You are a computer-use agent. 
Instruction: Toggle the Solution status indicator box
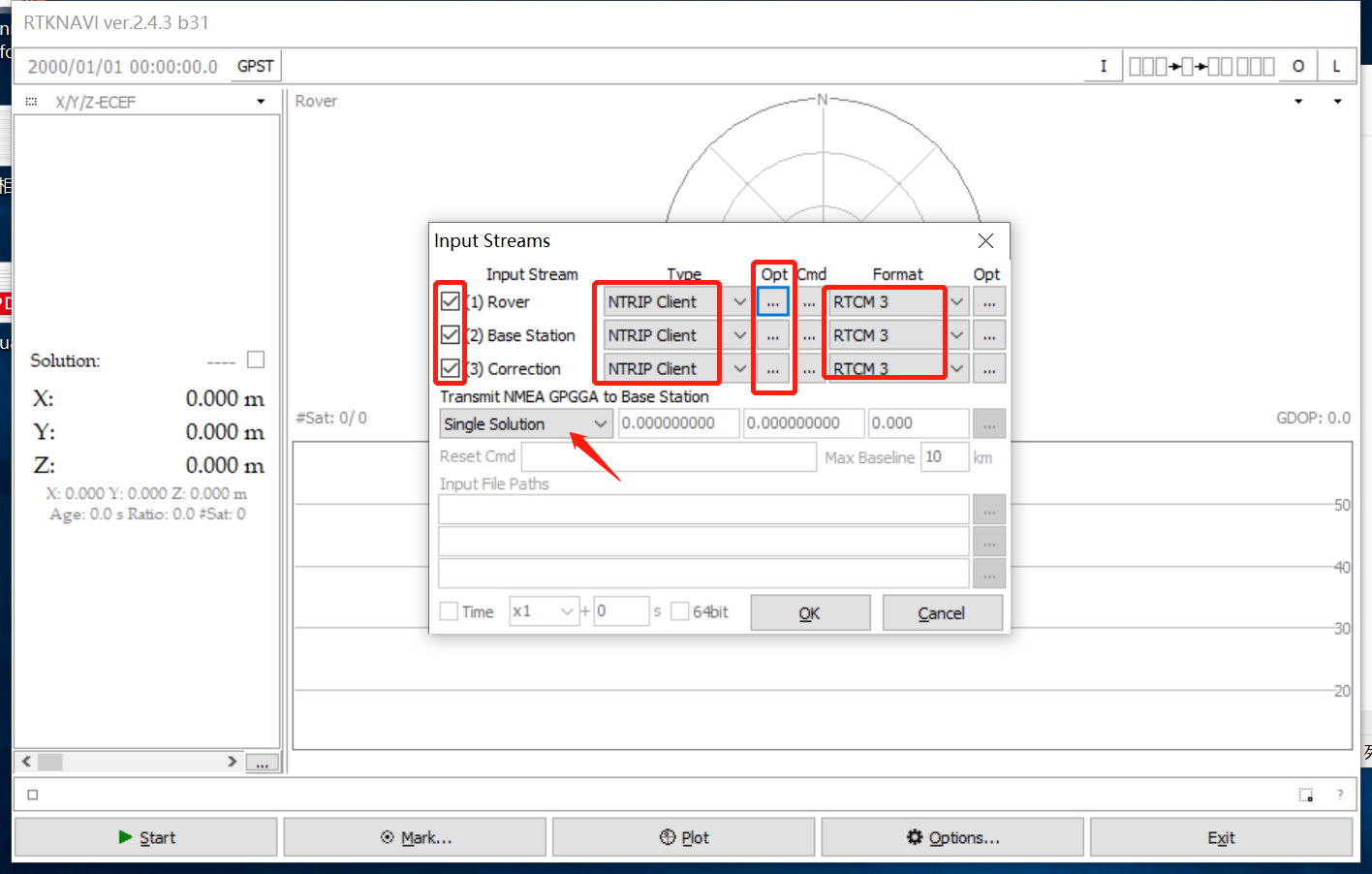[x=256, y=359]
